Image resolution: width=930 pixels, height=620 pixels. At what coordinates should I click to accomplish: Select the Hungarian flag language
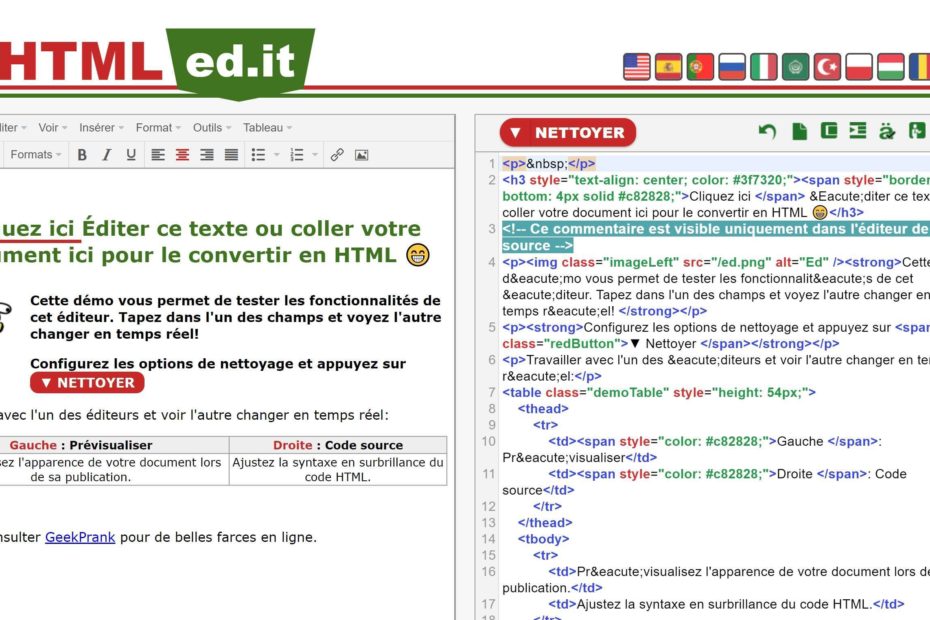890,66
